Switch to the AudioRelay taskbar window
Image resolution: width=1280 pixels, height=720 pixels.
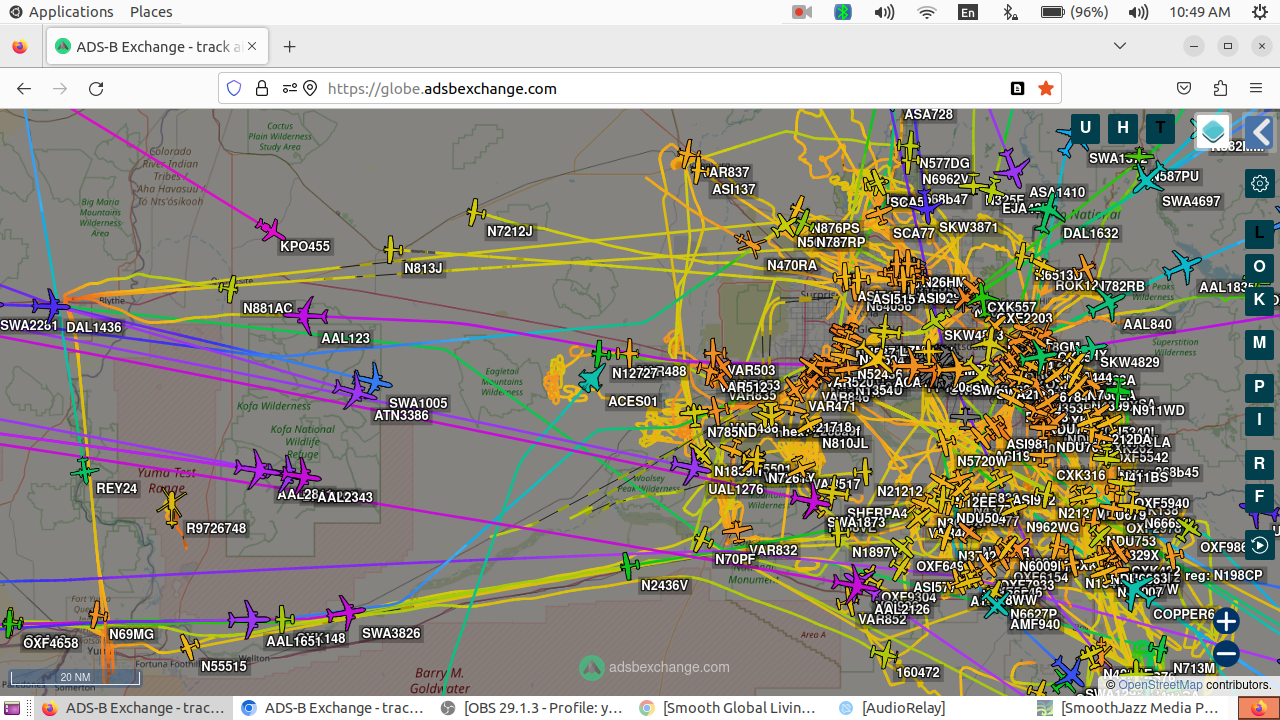pos(892,708)
